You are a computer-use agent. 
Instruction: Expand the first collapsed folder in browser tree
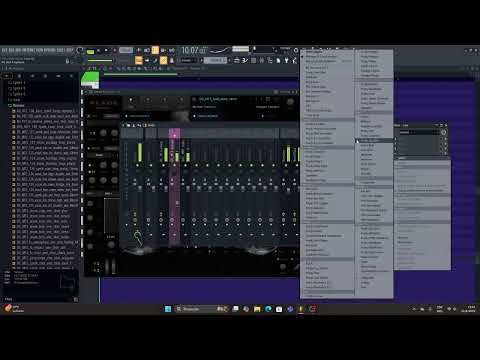(17, 82)
